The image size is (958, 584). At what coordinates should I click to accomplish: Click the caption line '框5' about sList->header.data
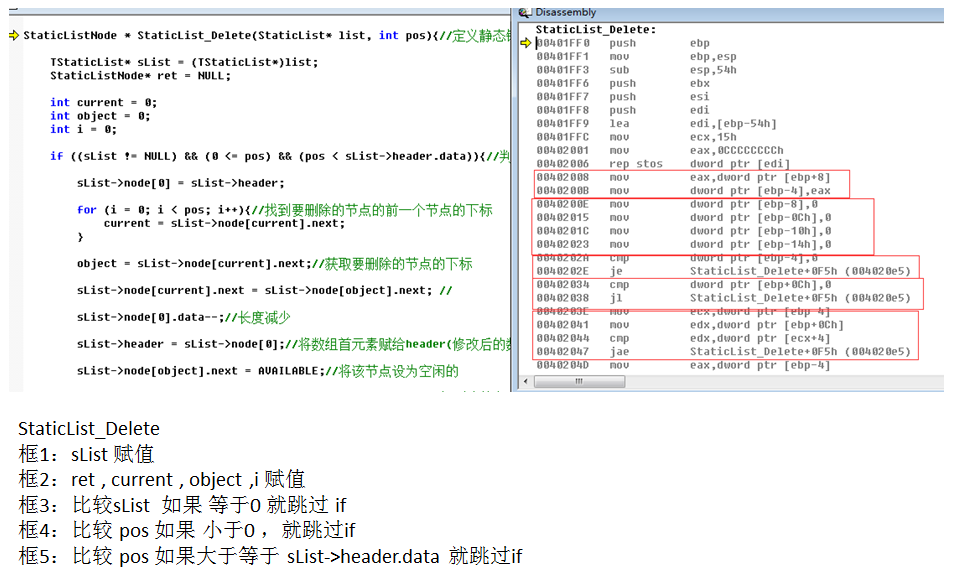pos(271,557)
